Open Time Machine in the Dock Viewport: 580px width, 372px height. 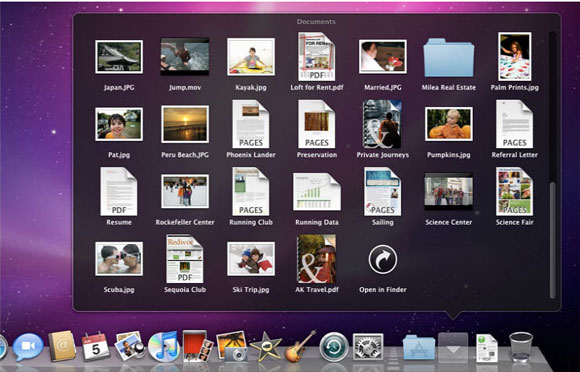tap(334, 347)
